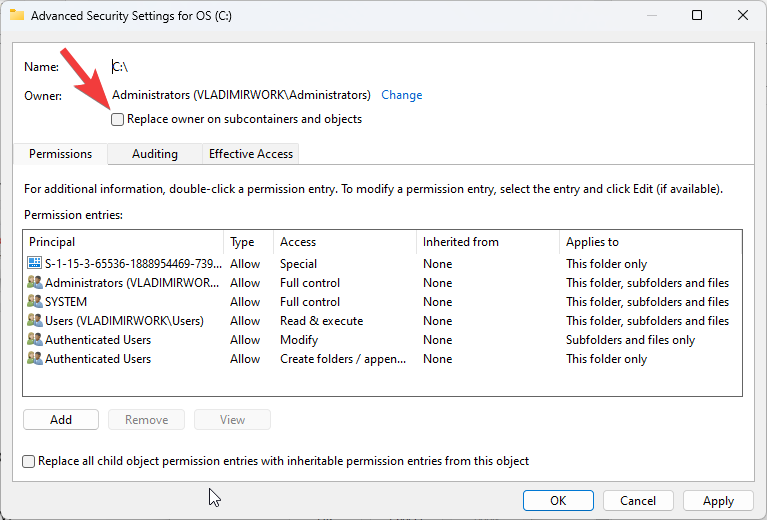Screen dimensions: 767x520
Task: Open the Effective Access tab
Action: pos(250,154)
